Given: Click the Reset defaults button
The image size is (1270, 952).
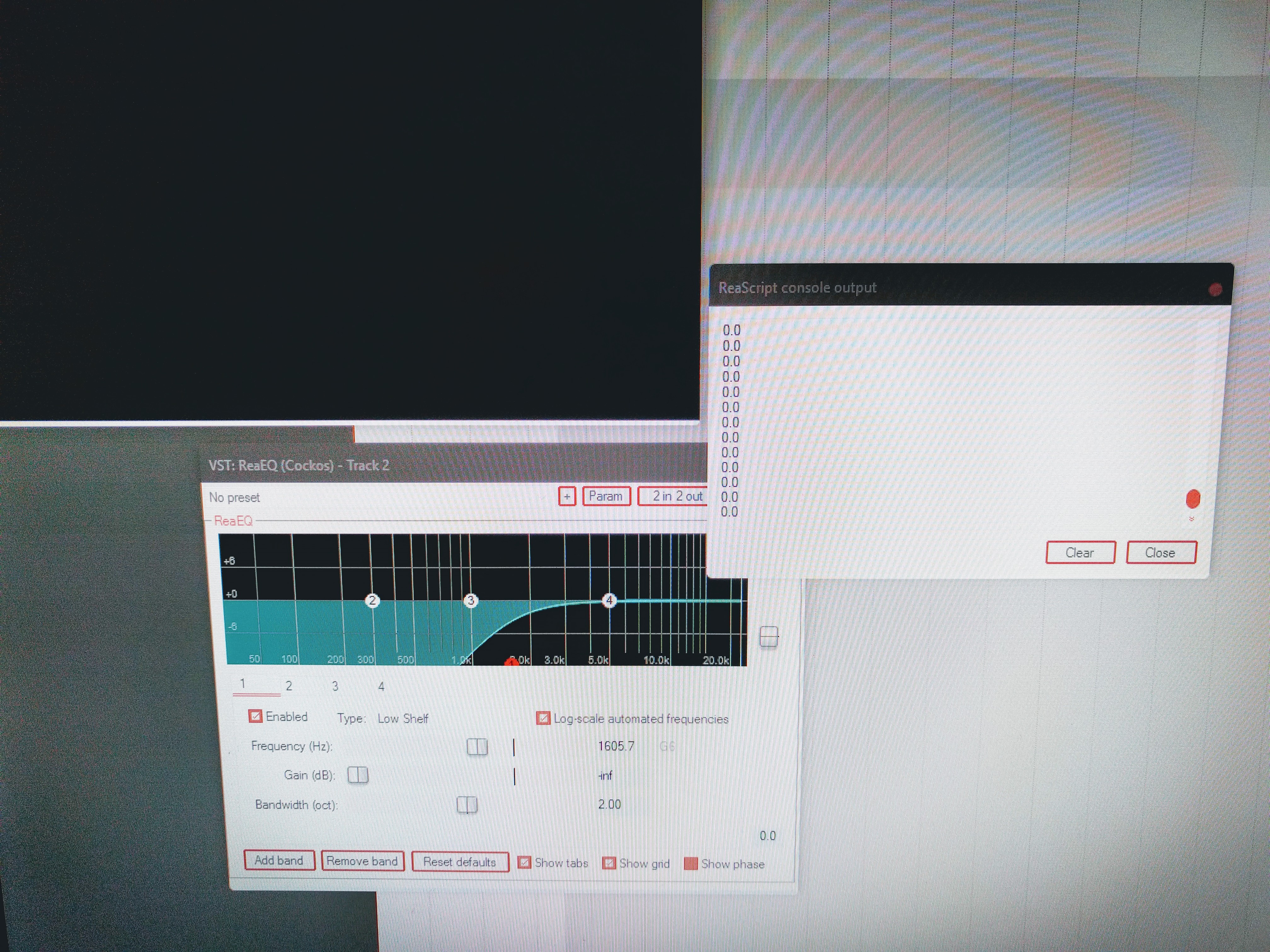Looking at the screenshot, I should click(460, 862).
